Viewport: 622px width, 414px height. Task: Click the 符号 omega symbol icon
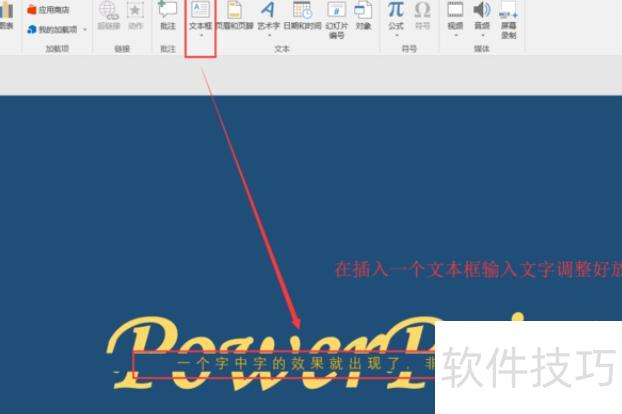[x=422, y=10]
